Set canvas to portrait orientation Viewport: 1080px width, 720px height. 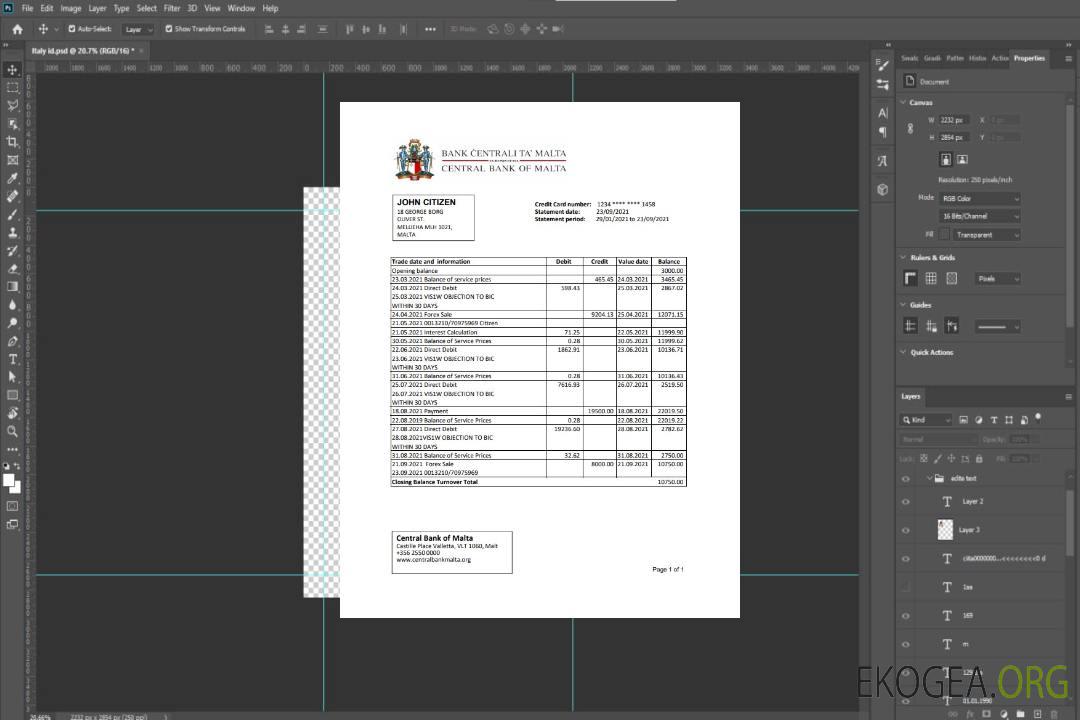coord(946,160)
